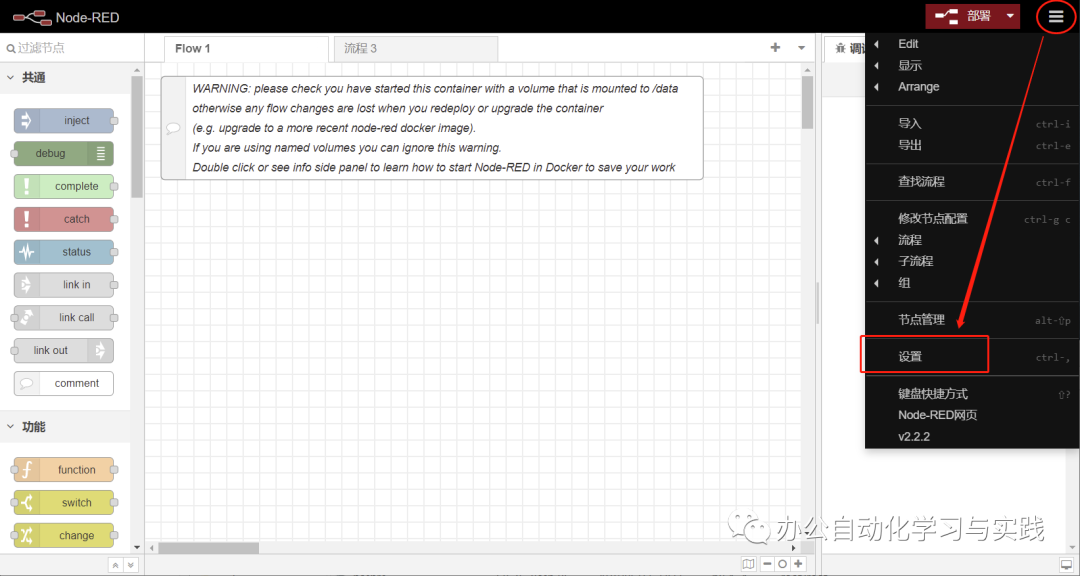
Task: Choose 修改节点配置 from the menu
Action: (x=971, y=218)
